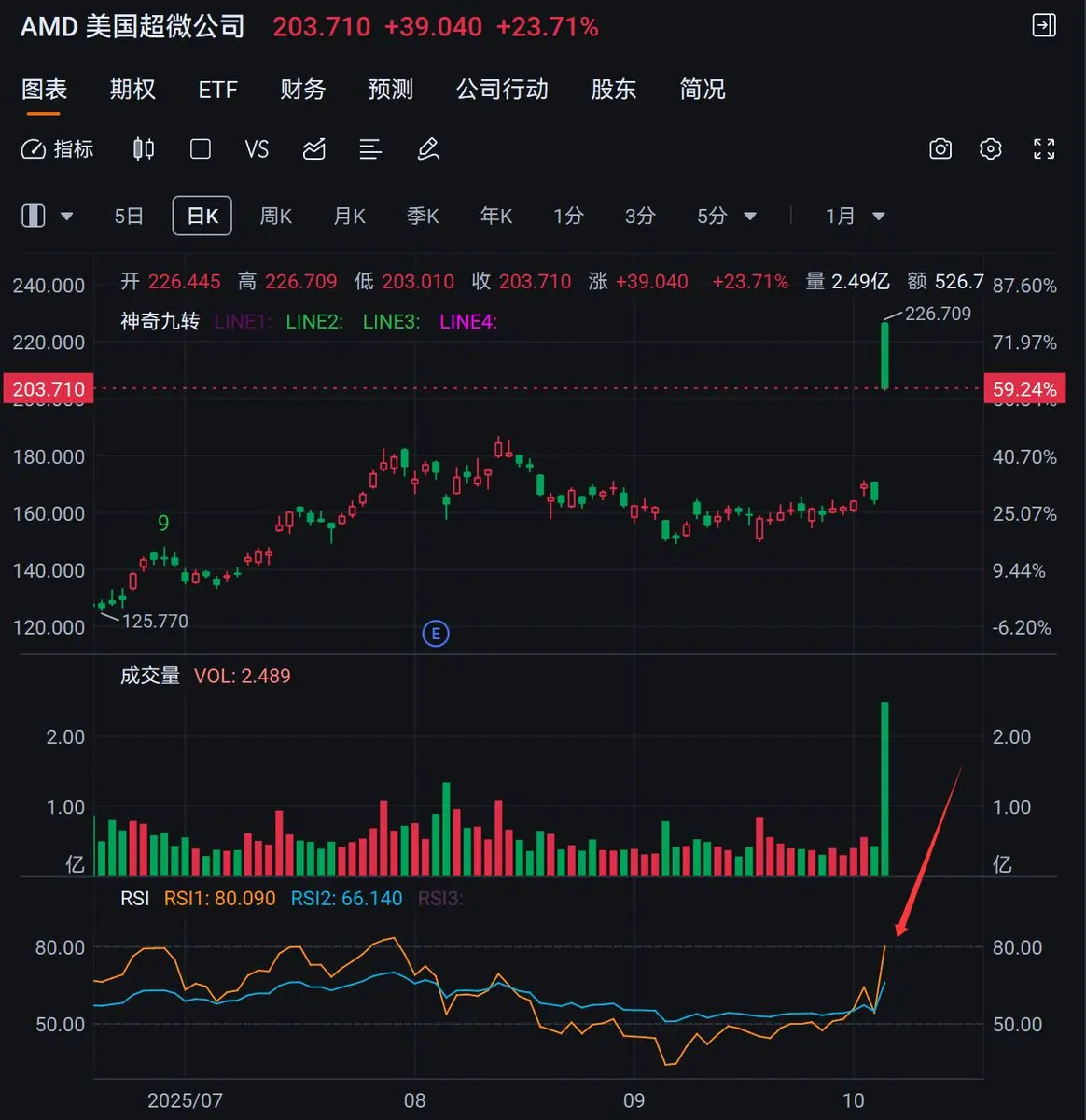Click the RSI3 legend label
The width and height of the screenshot is (1086, 1120).
pos(440,899)
